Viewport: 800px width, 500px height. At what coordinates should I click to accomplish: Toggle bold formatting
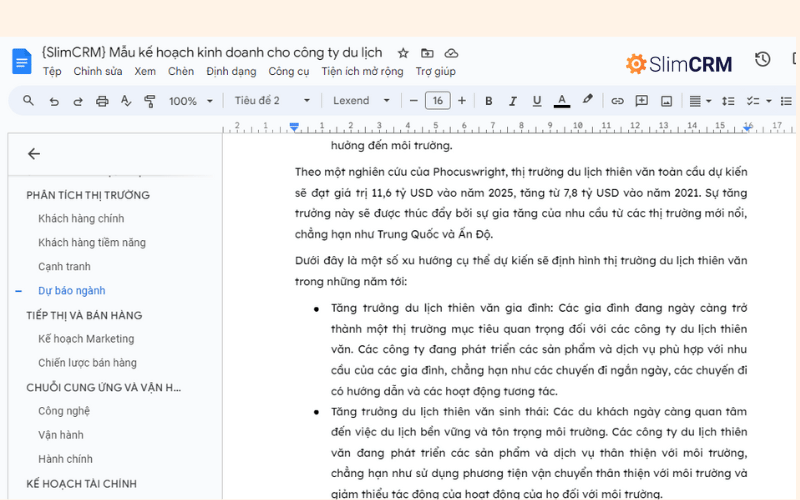[488, 101]
